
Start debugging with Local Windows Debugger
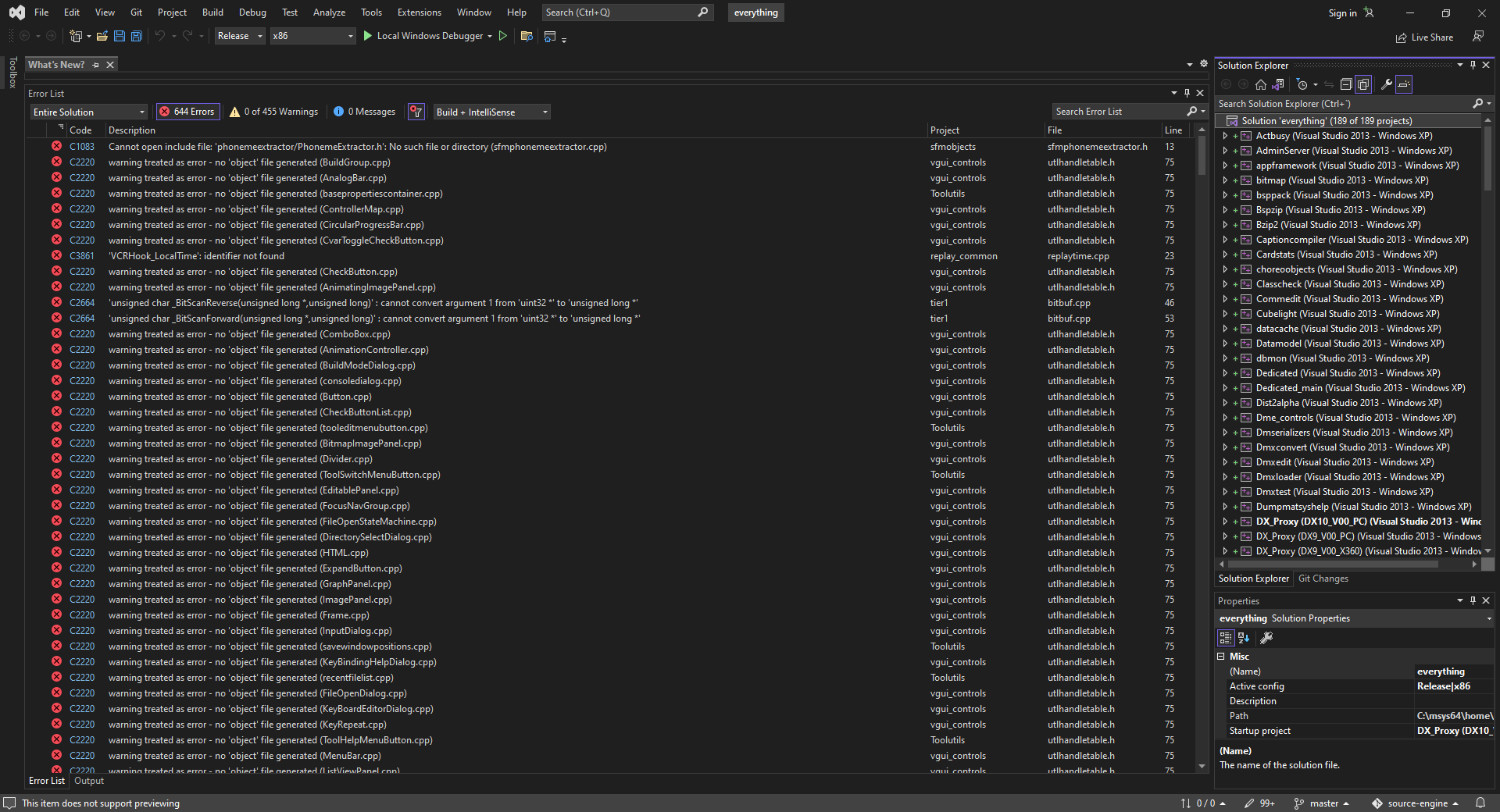(x=427, y=36)
